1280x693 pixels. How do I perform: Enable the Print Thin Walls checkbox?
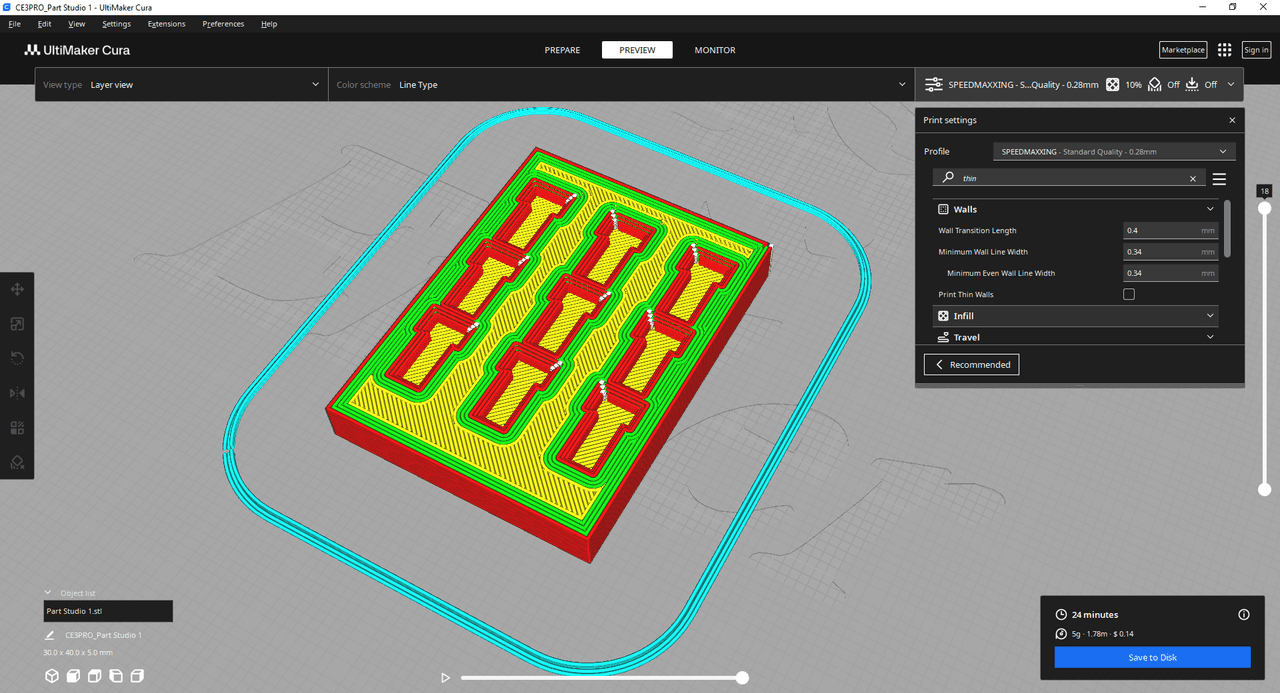coord(1129,294)
